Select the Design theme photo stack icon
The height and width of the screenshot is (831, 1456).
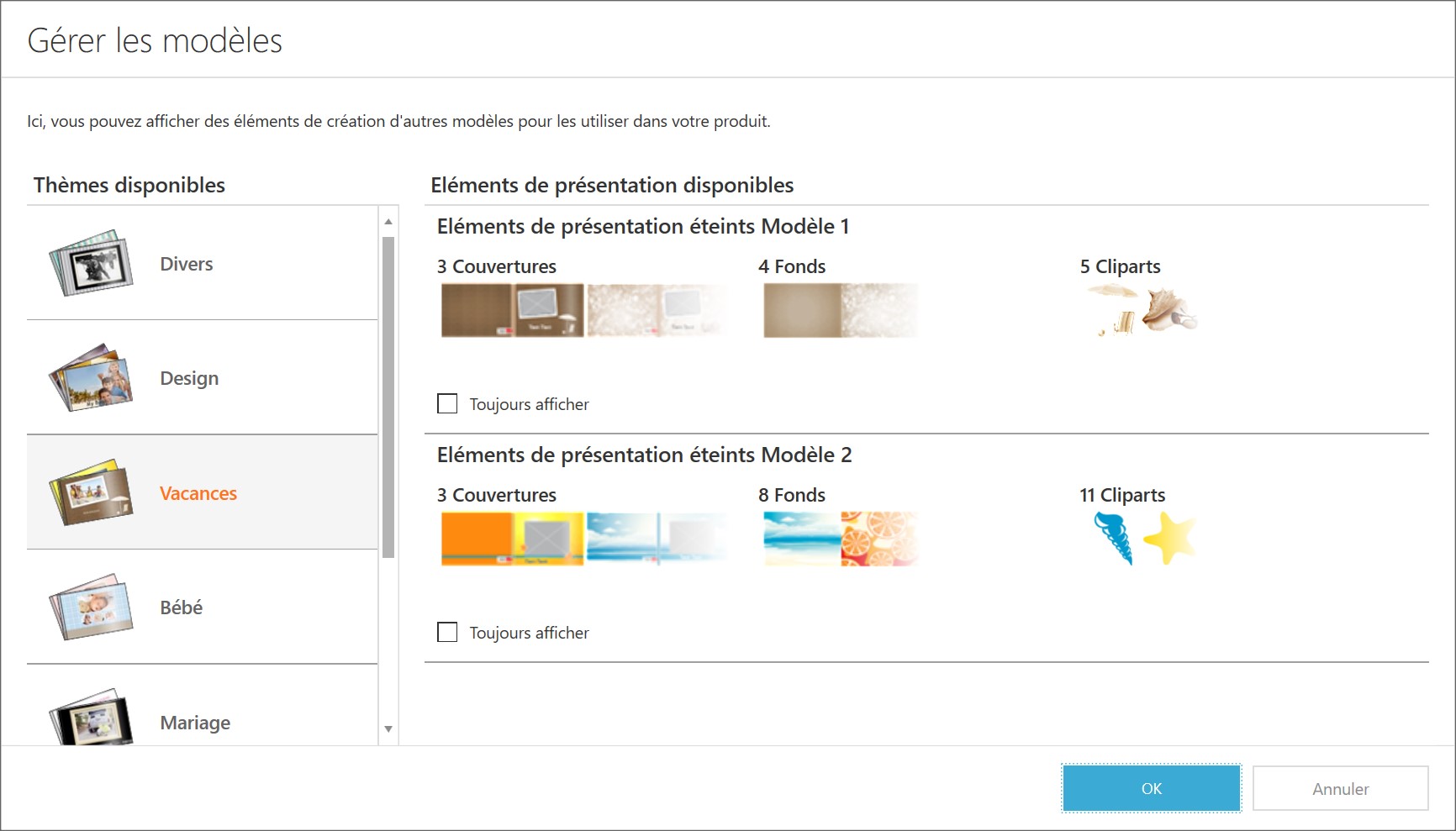pyautogui.click(x=91, y=377)
